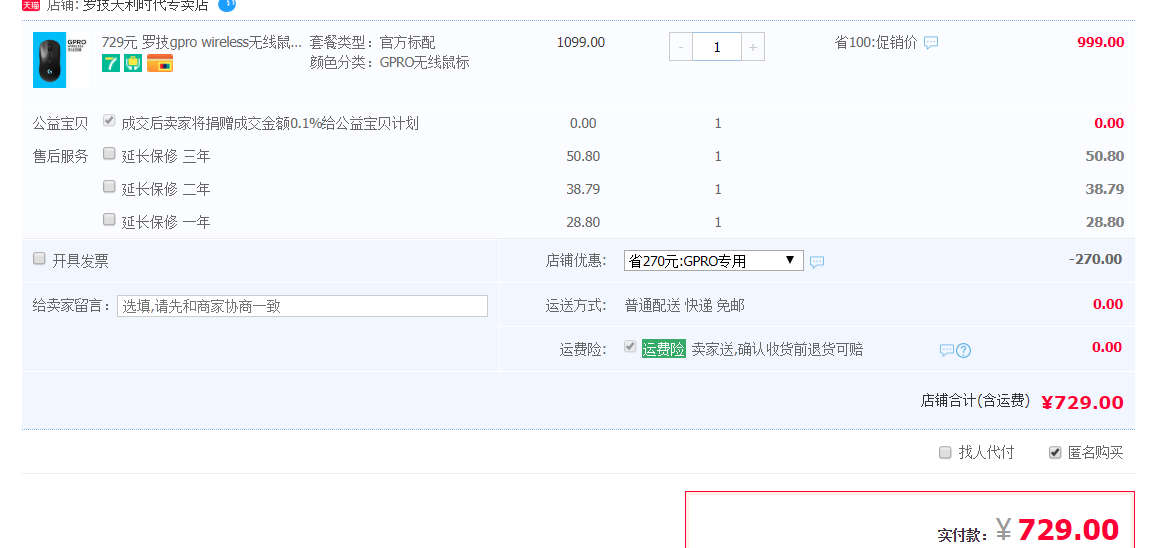The width and height of the screenshot is (1156, 548).
Task: Click the 卖家送,确认收货前退货可赔 description
Action: coord(777,350)
